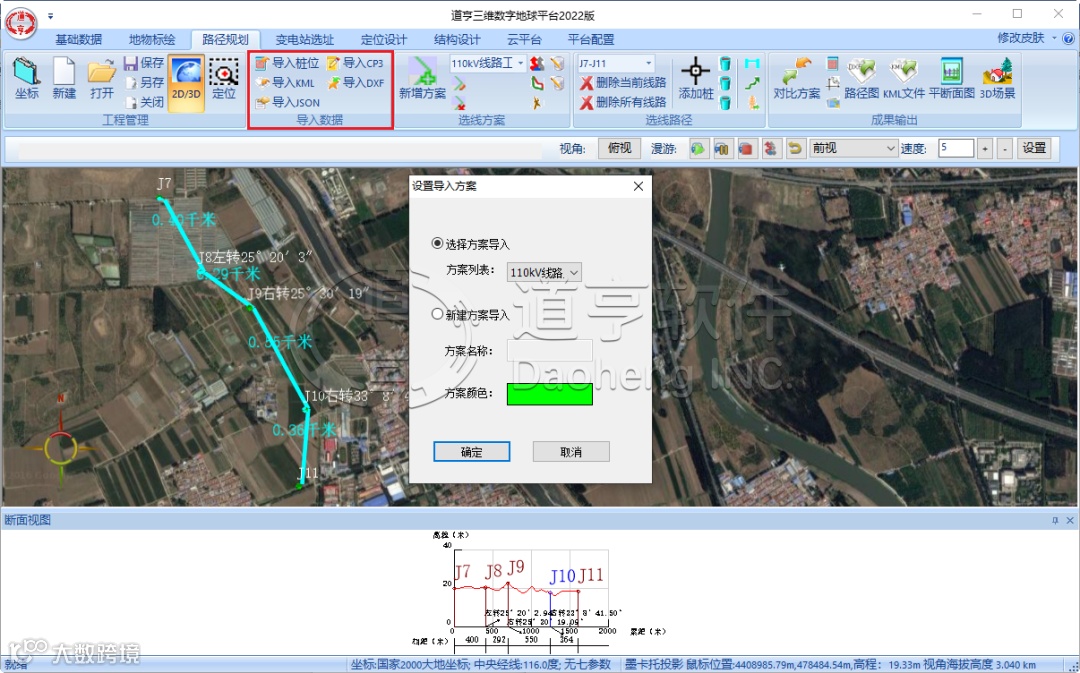Image resolution: width=1080 pixels, height=673 pixels.
Task: Confirm import with 确定 button
Action: (472, 452)
